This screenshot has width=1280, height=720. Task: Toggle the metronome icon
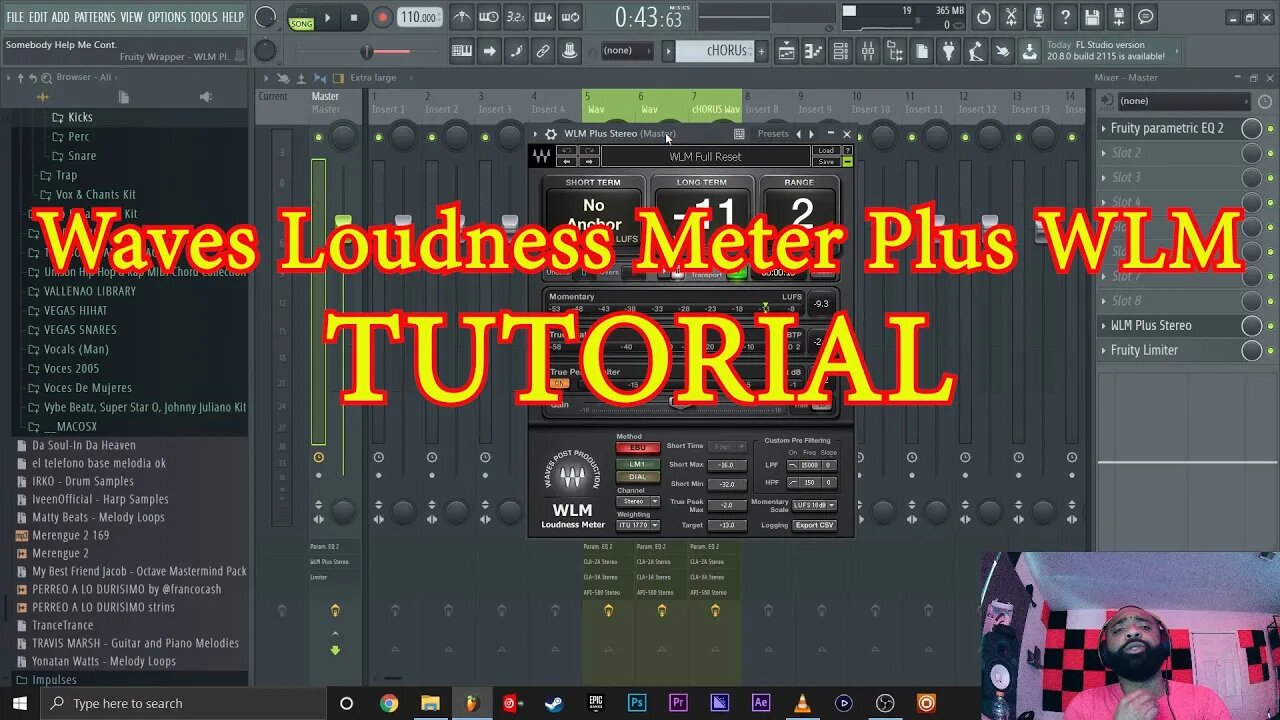click(461, 17)
